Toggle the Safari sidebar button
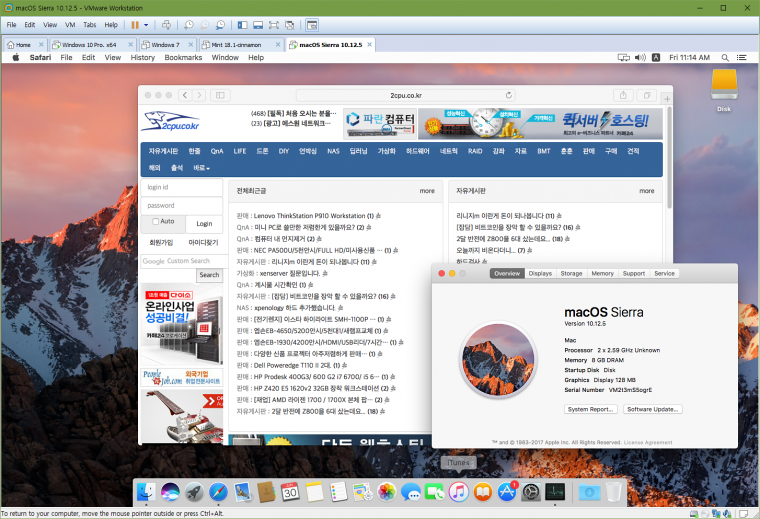760x519 pixels. pos(220,95)
